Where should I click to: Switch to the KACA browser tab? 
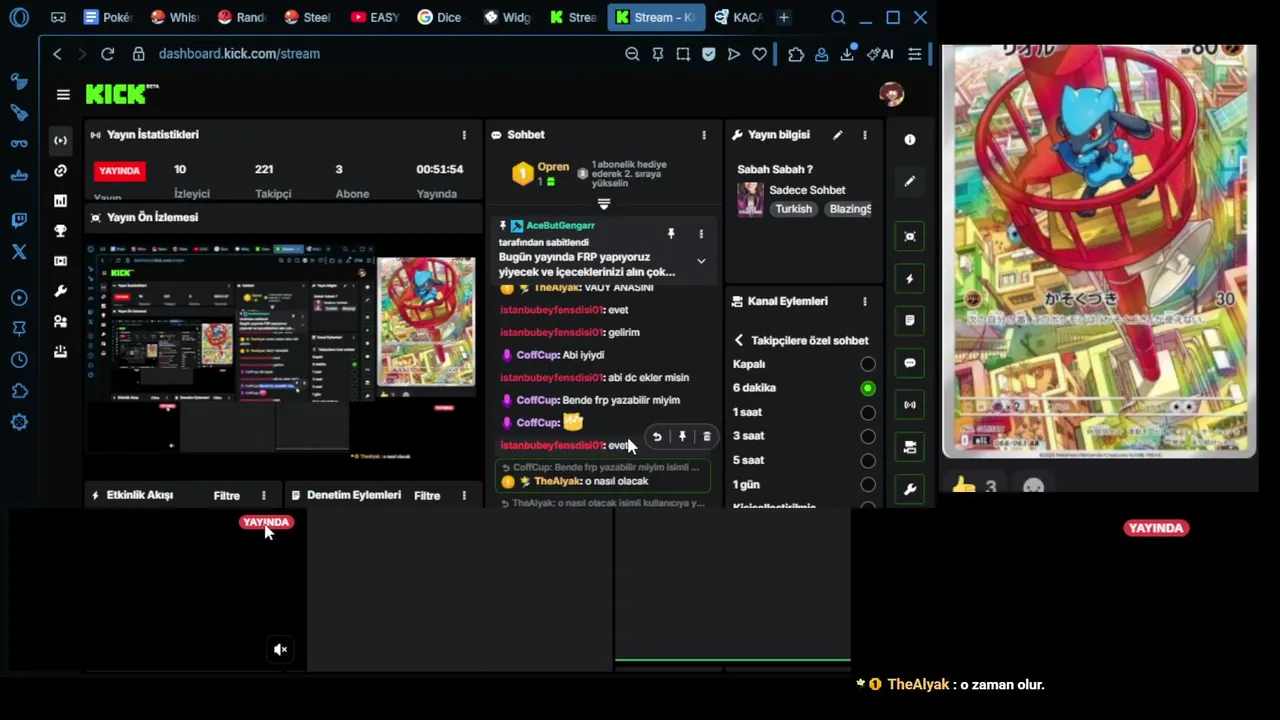tap(739, 17)
